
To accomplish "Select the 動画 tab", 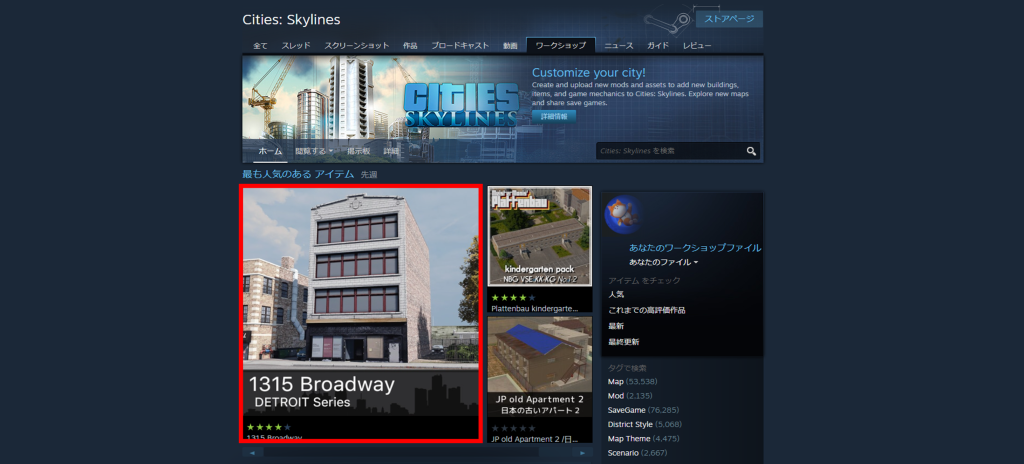I will [510, 46].
